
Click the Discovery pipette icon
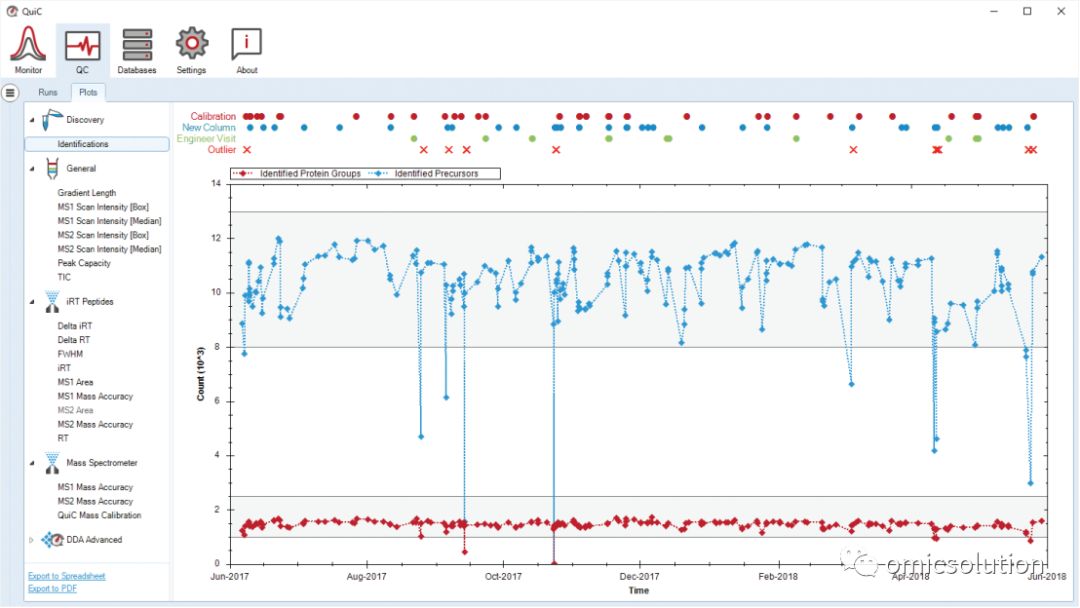(52, 120)
